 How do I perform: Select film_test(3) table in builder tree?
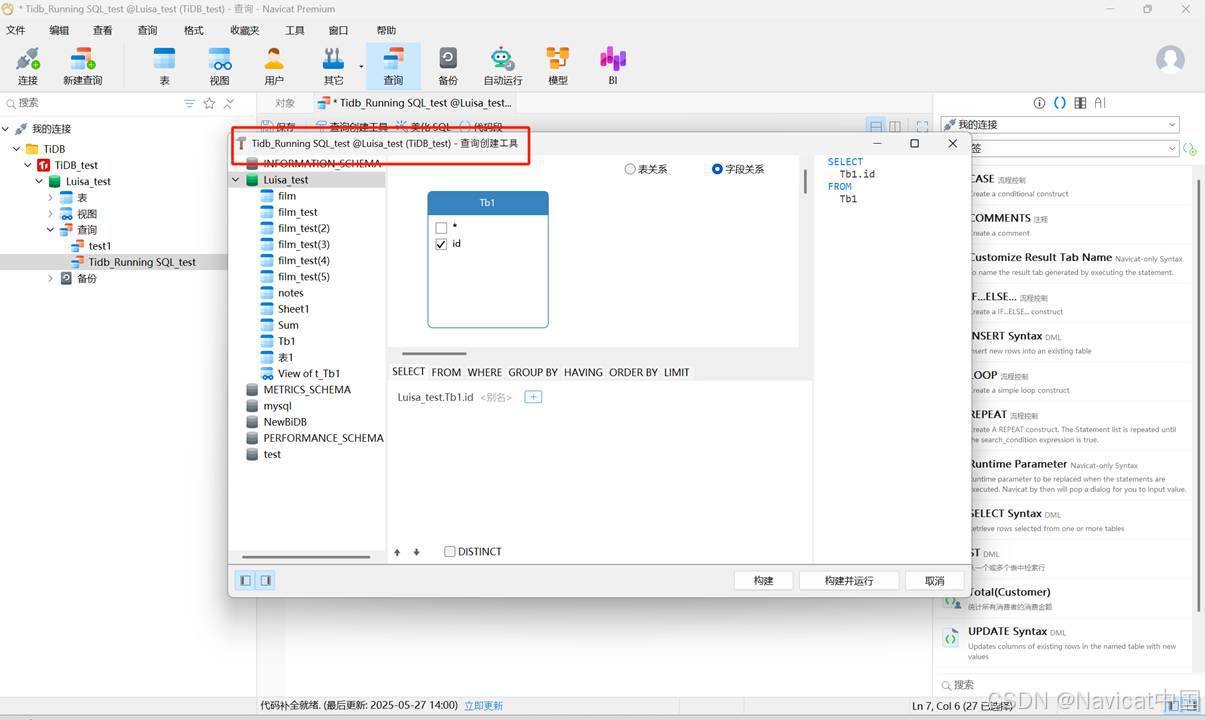304,245
